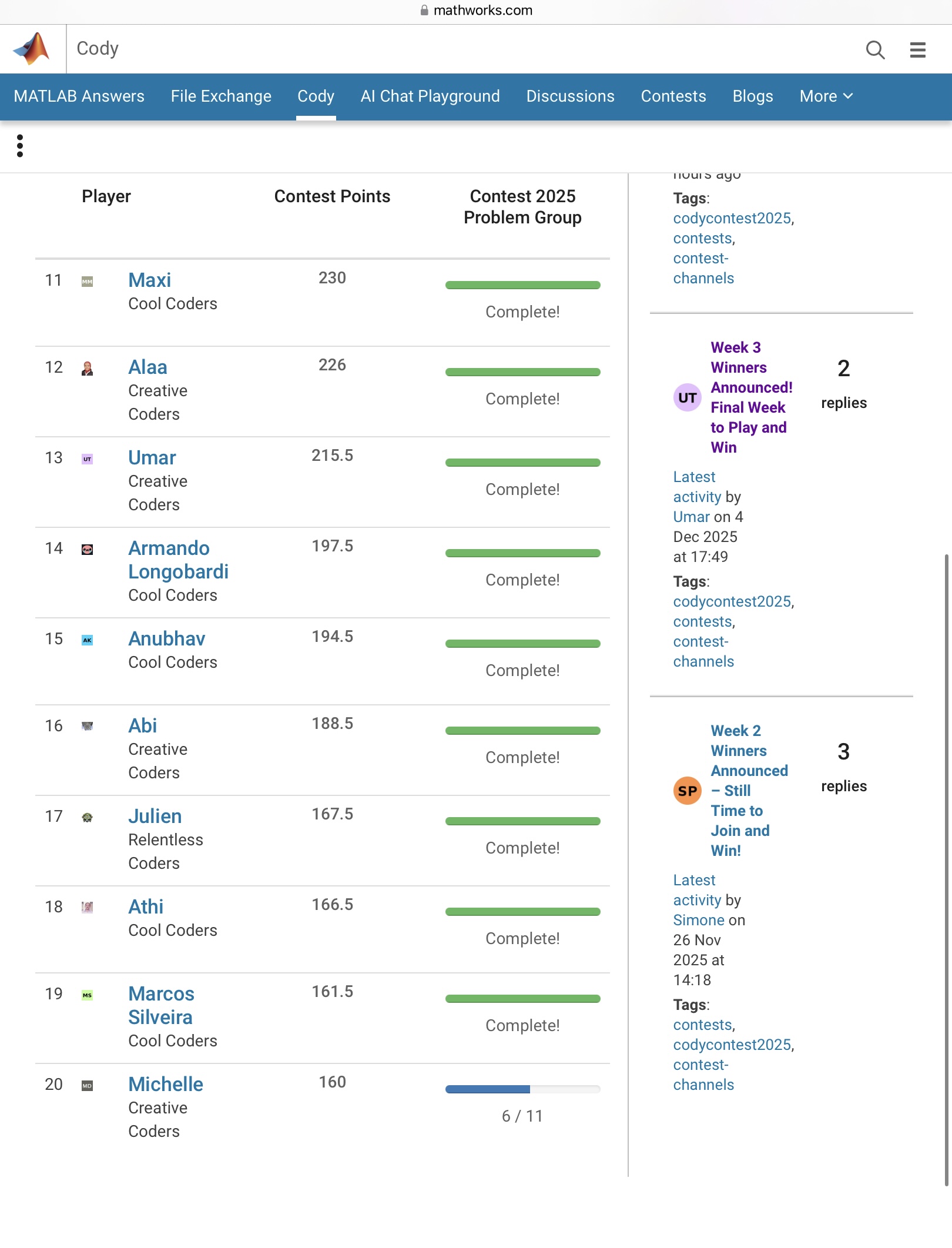
Task: Open the search magnifier icon
Action: click(x=875, y=50)
